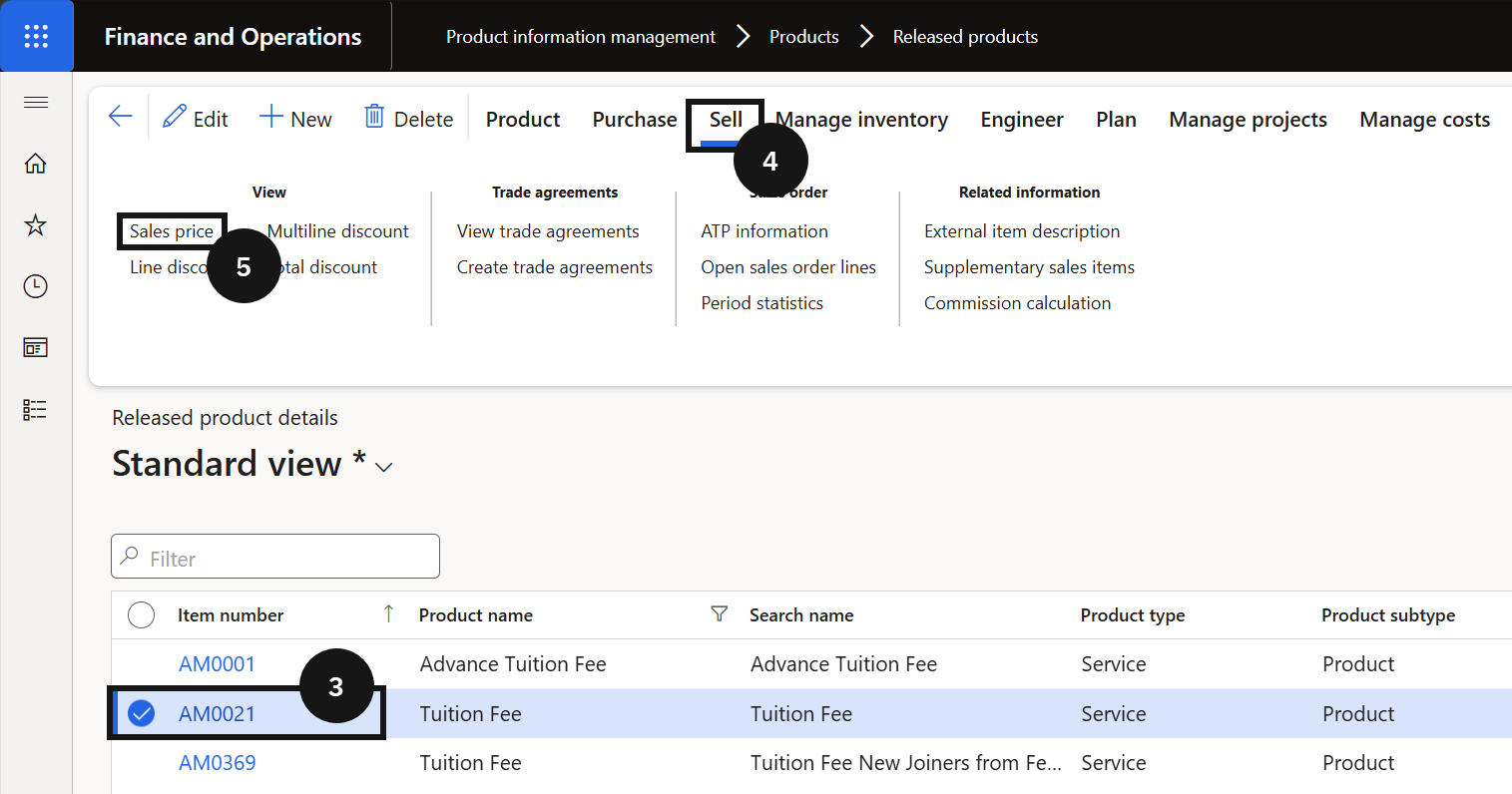The width and height of the screenshot is (1512, 794).
Task: Open the Manage projects tab
Action: [x=1249, y=120]
